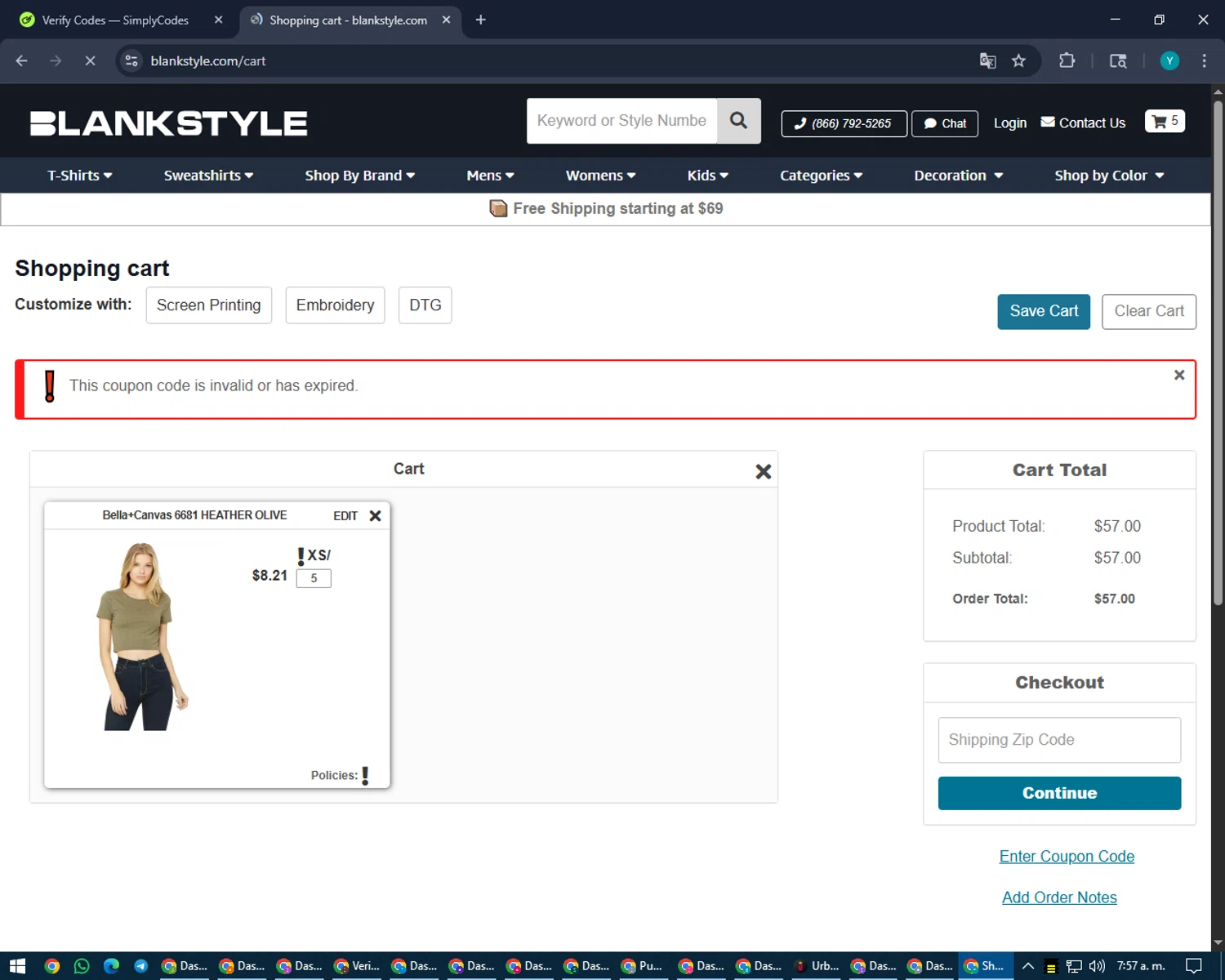Expand the Mens menu
The image size is (1225, 980).
point(490,176)
